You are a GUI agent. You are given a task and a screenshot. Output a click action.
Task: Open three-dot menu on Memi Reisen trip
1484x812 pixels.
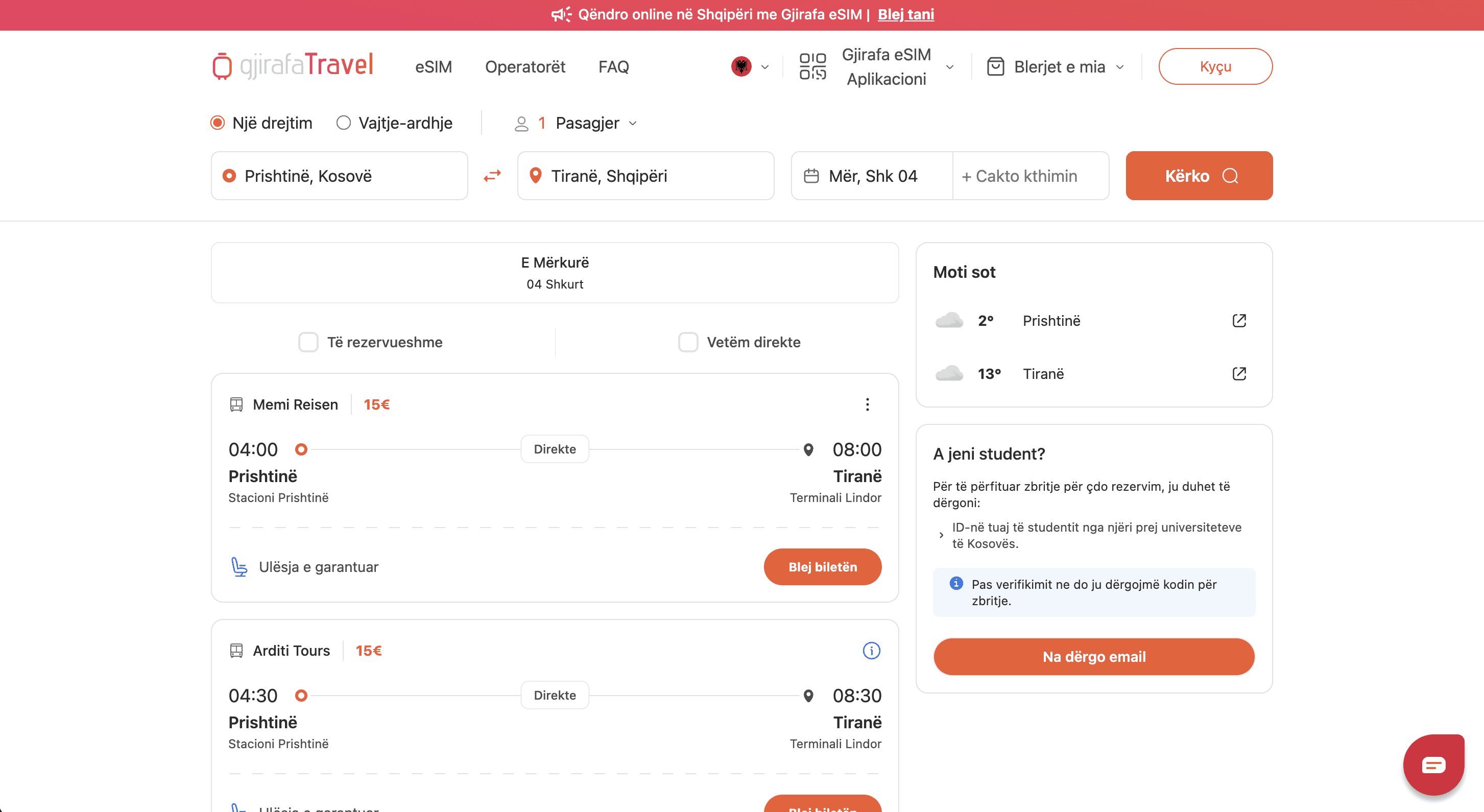(867, 404)
